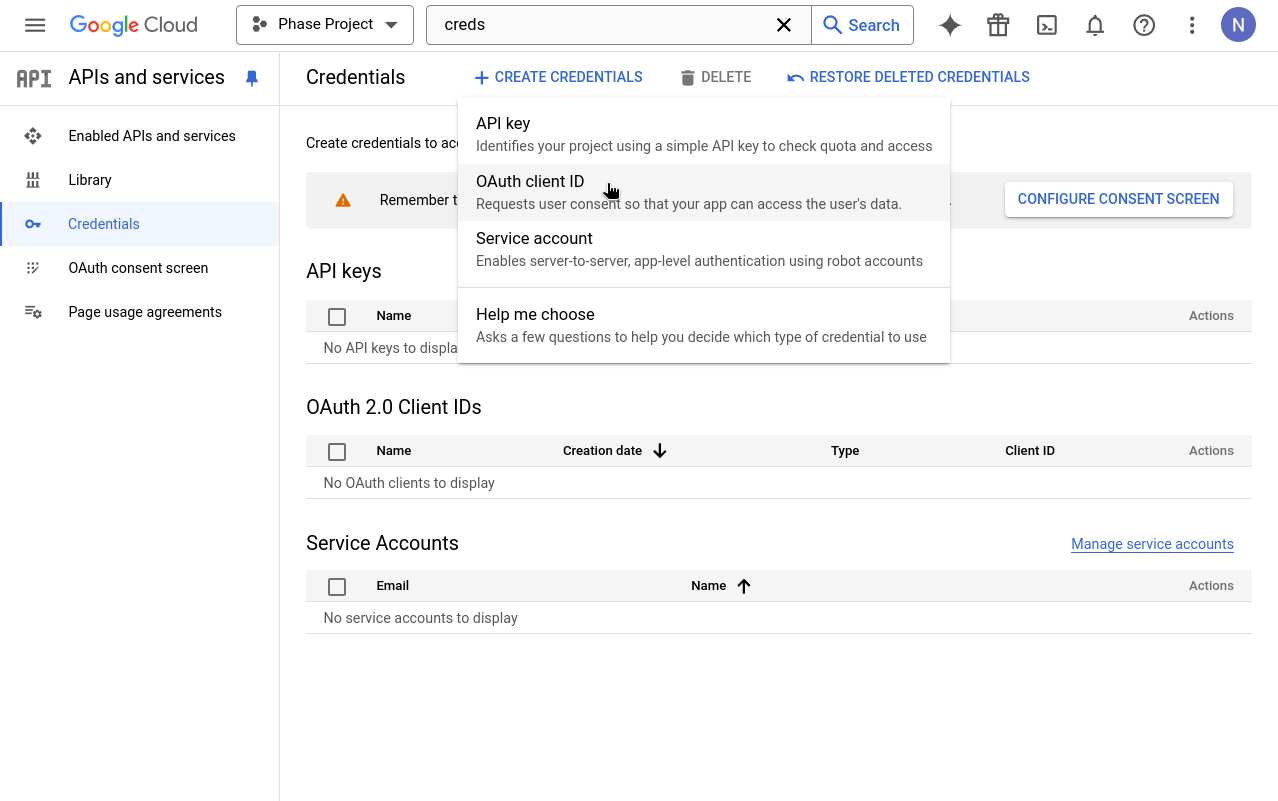
Task: Tick the API keys table select-all checkbox
Action: [x=337, y=316]
